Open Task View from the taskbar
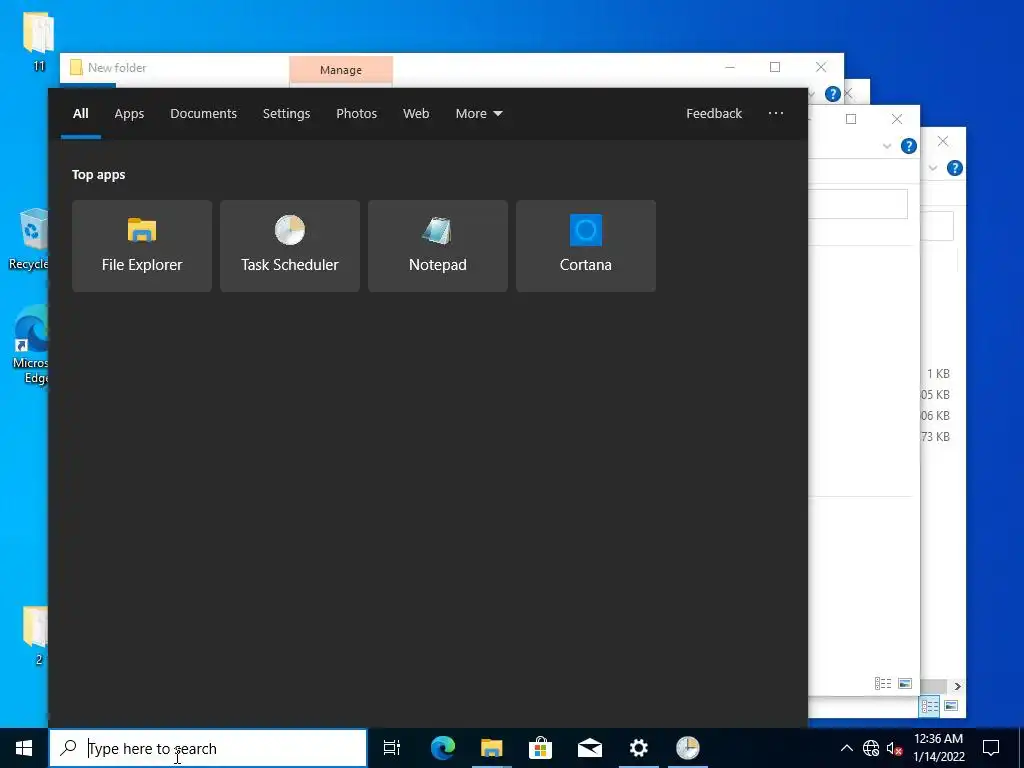 coord(392,748)
